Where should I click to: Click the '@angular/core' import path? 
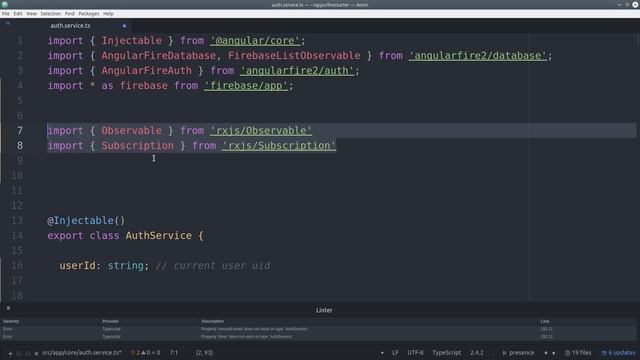255,41
